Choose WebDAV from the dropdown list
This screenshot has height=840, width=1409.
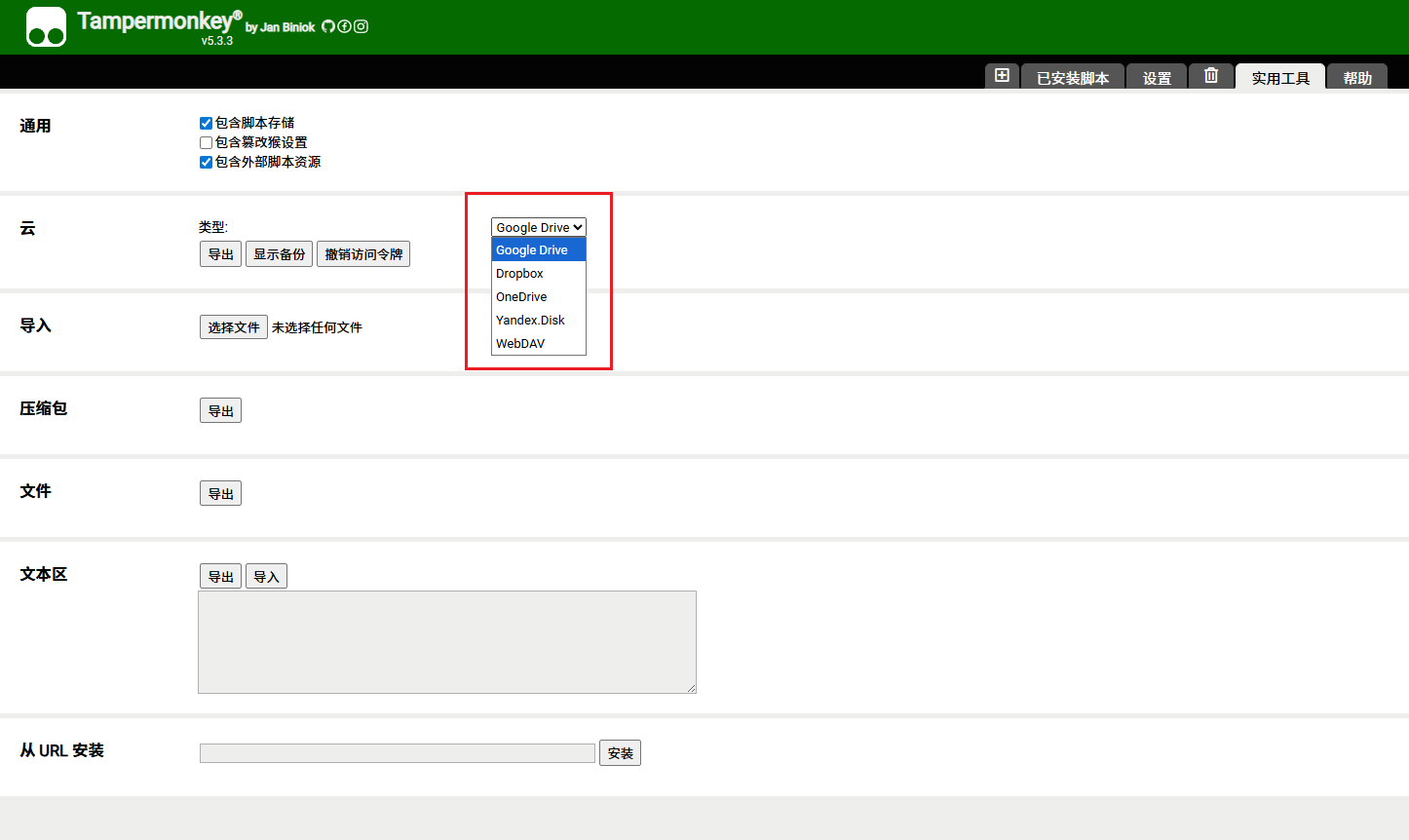pos(539,344)
